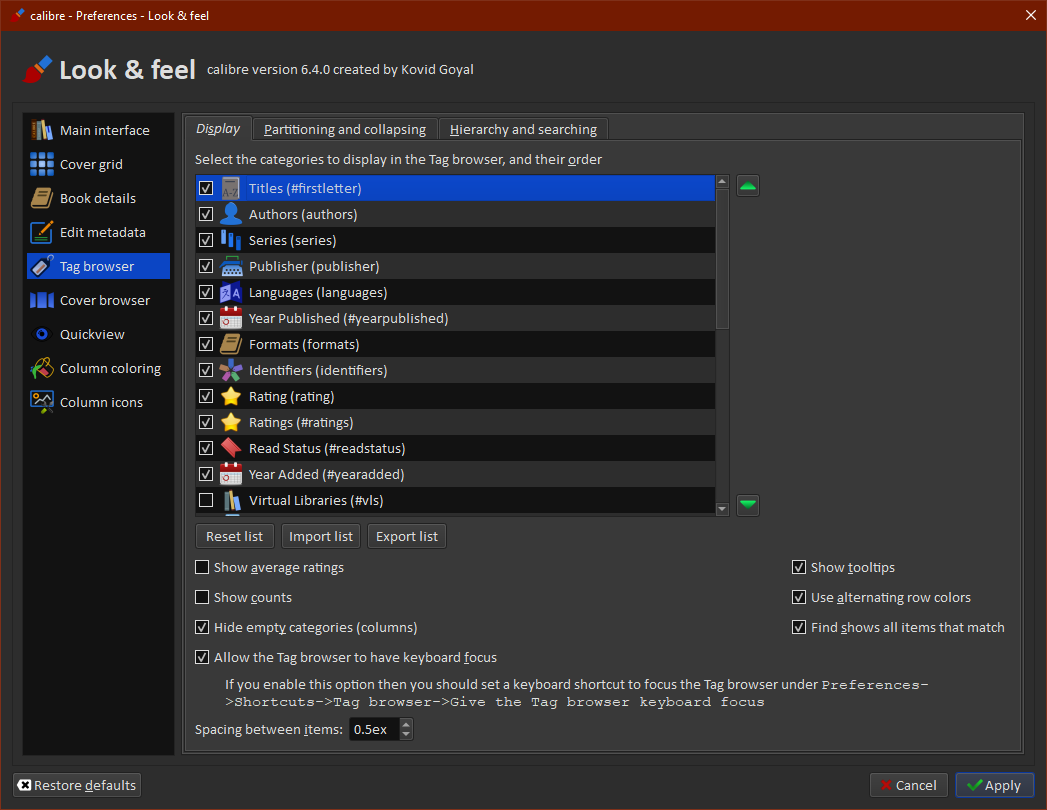Click the spacing between items input field
Viewport: 1047px width, 810px height.
pyautogui.click(x=373, y=730)
